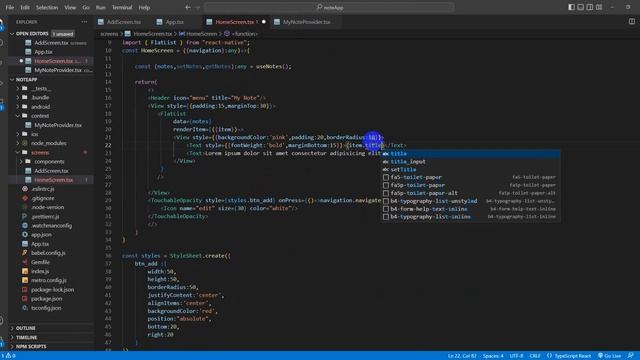640x360 pixels.
Task: Open the Go menu
Action: pos(86,7)
